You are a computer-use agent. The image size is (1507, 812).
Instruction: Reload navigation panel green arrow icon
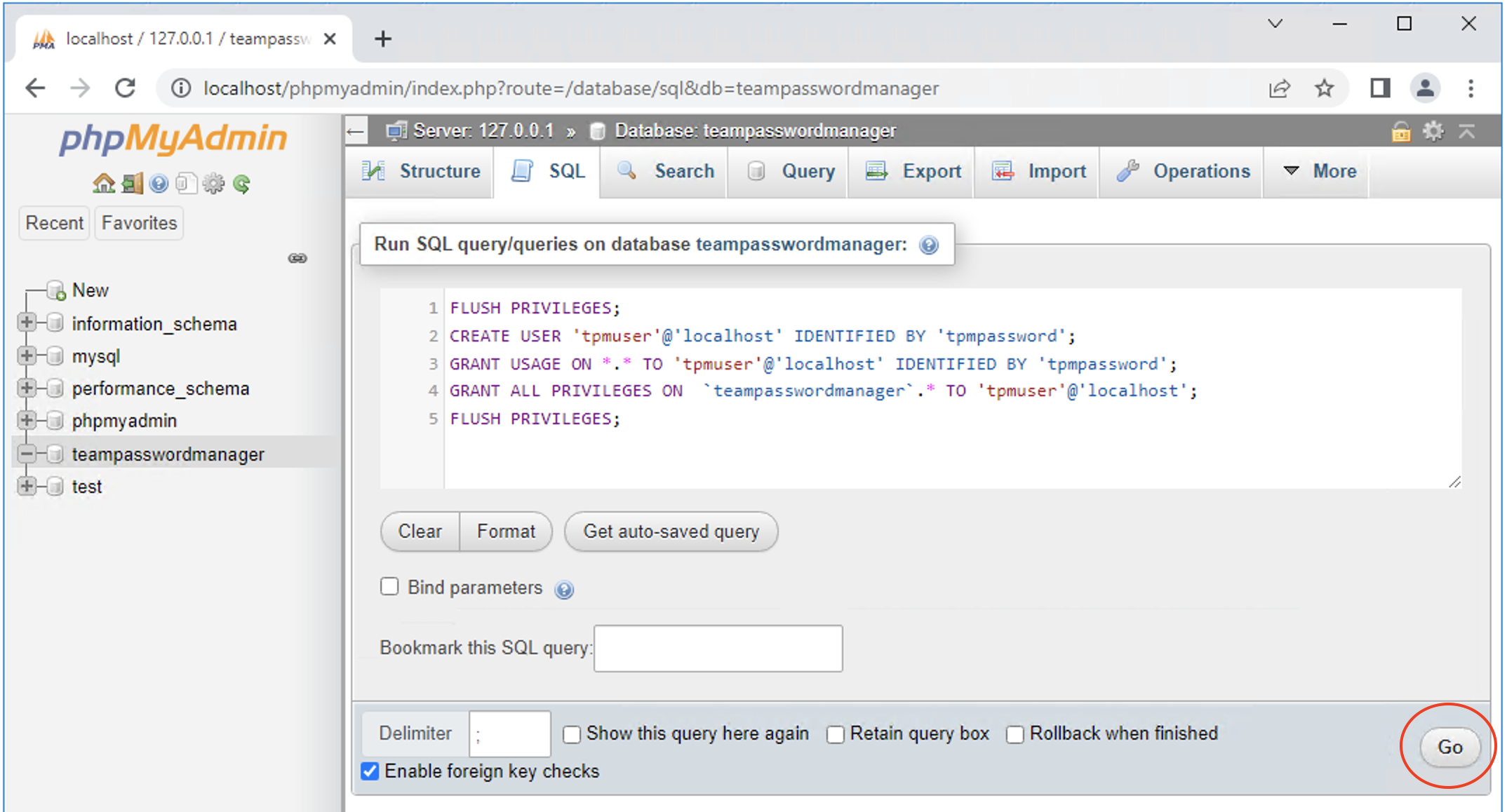point(241,184)
